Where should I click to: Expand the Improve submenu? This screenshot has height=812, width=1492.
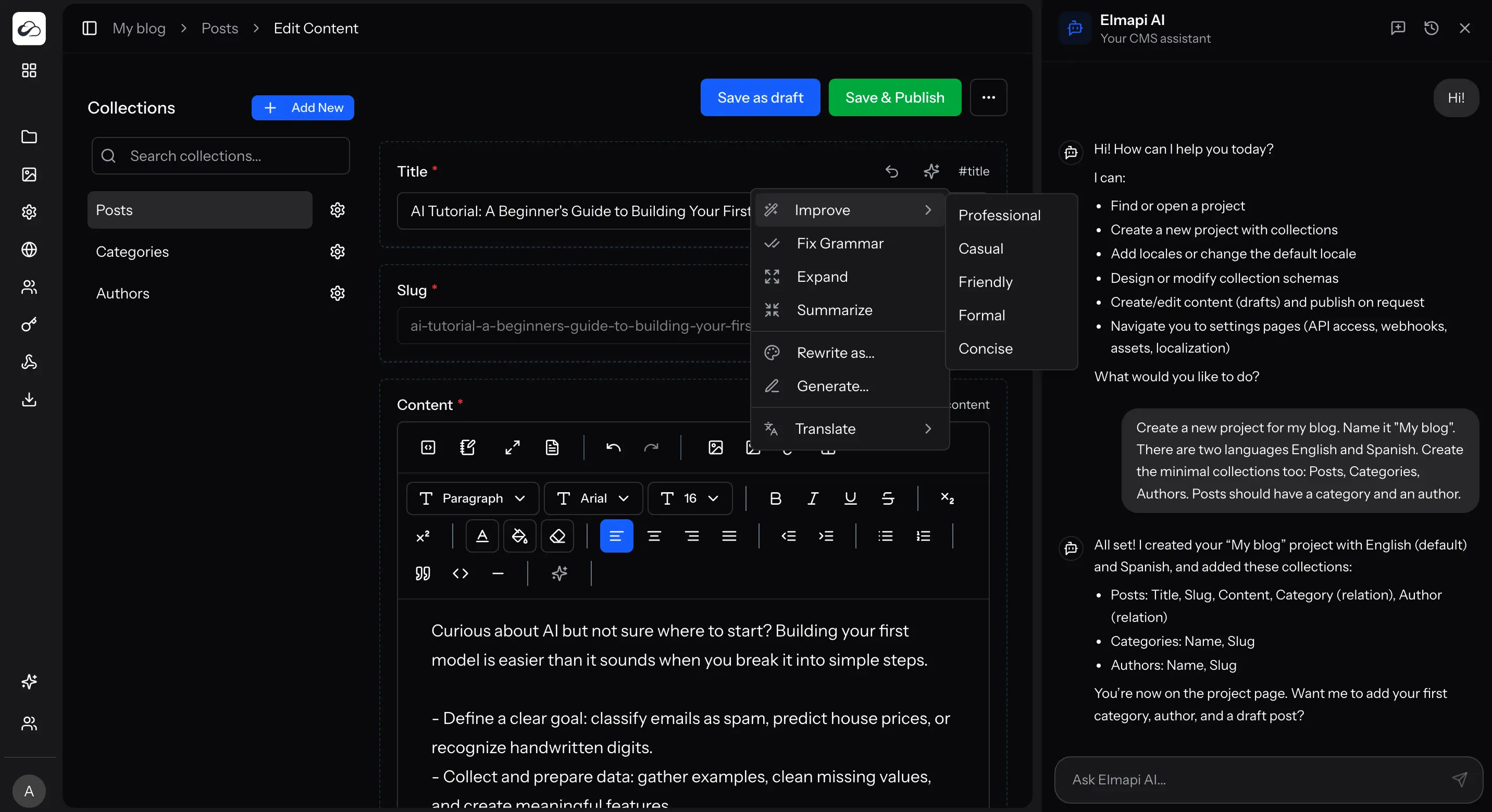(x=849, y=210)
